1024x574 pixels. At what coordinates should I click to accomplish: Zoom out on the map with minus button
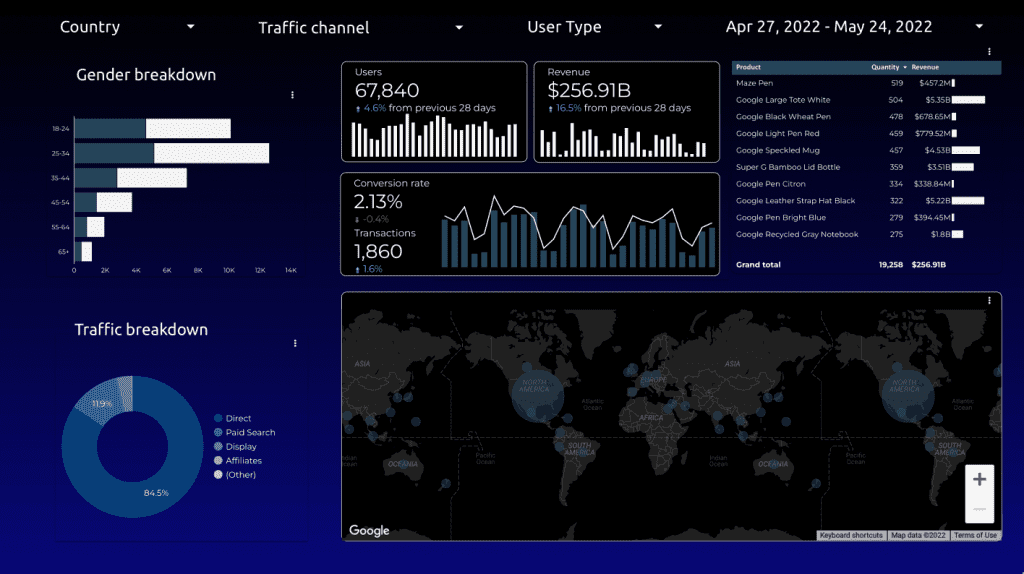[979, 509]
